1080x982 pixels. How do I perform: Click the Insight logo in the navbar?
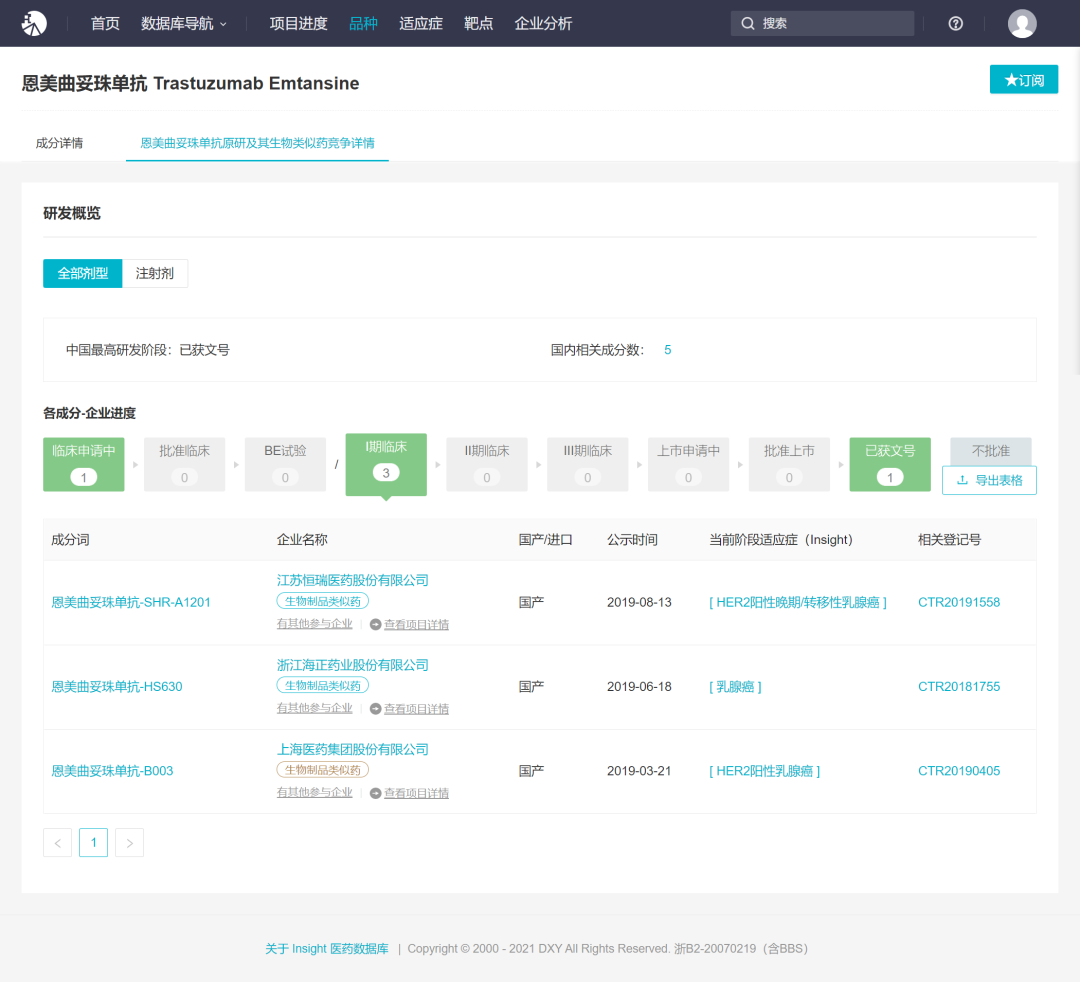pyautogui.click(x=34, y=23)
